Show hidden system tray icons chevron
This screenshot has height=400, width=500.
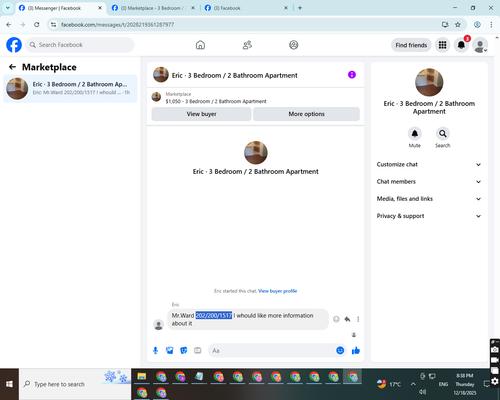413,384
